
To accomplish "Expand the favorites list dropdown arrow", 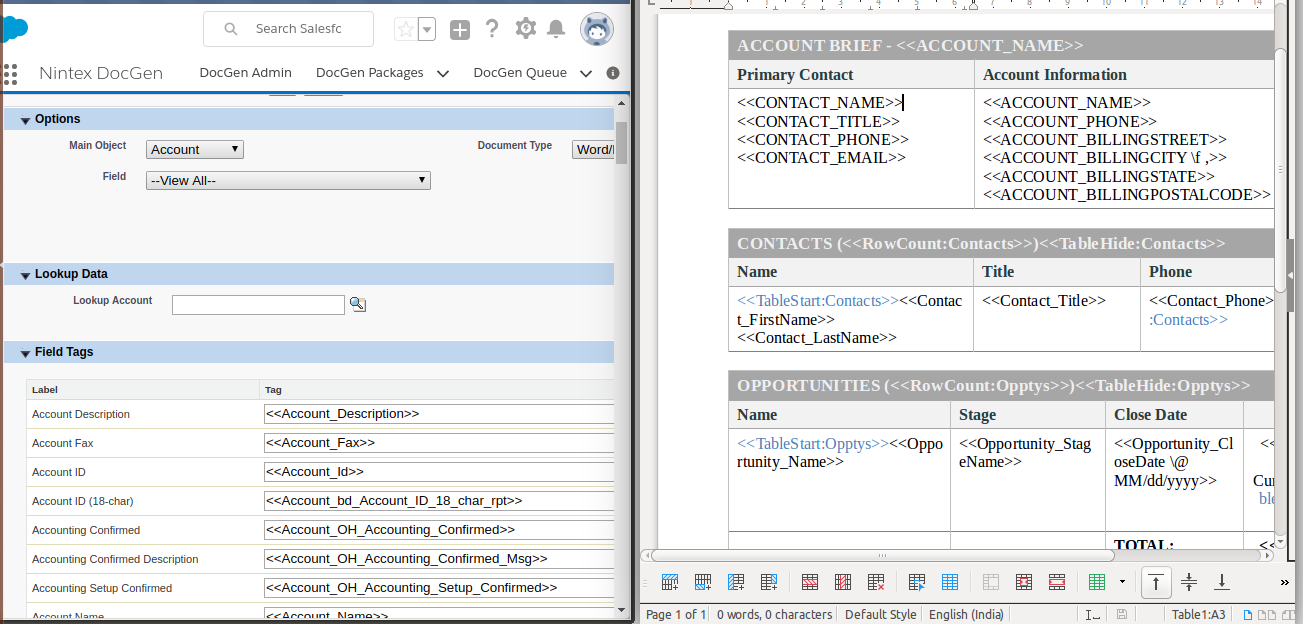I will pyautogui.click(x=427, y=30).
